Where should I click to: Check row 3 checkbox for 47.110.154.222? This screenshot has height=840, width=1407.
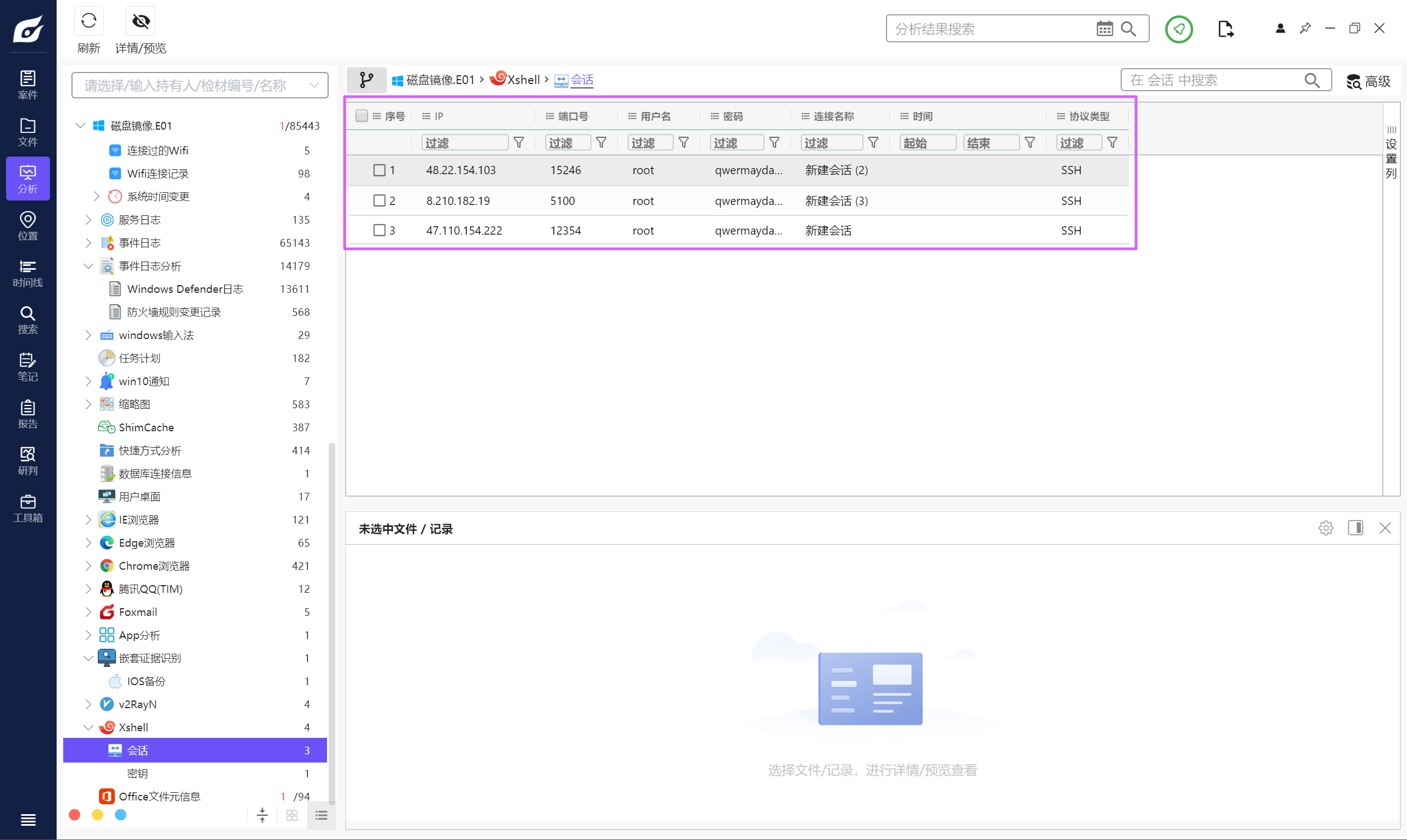pos(379,230)
